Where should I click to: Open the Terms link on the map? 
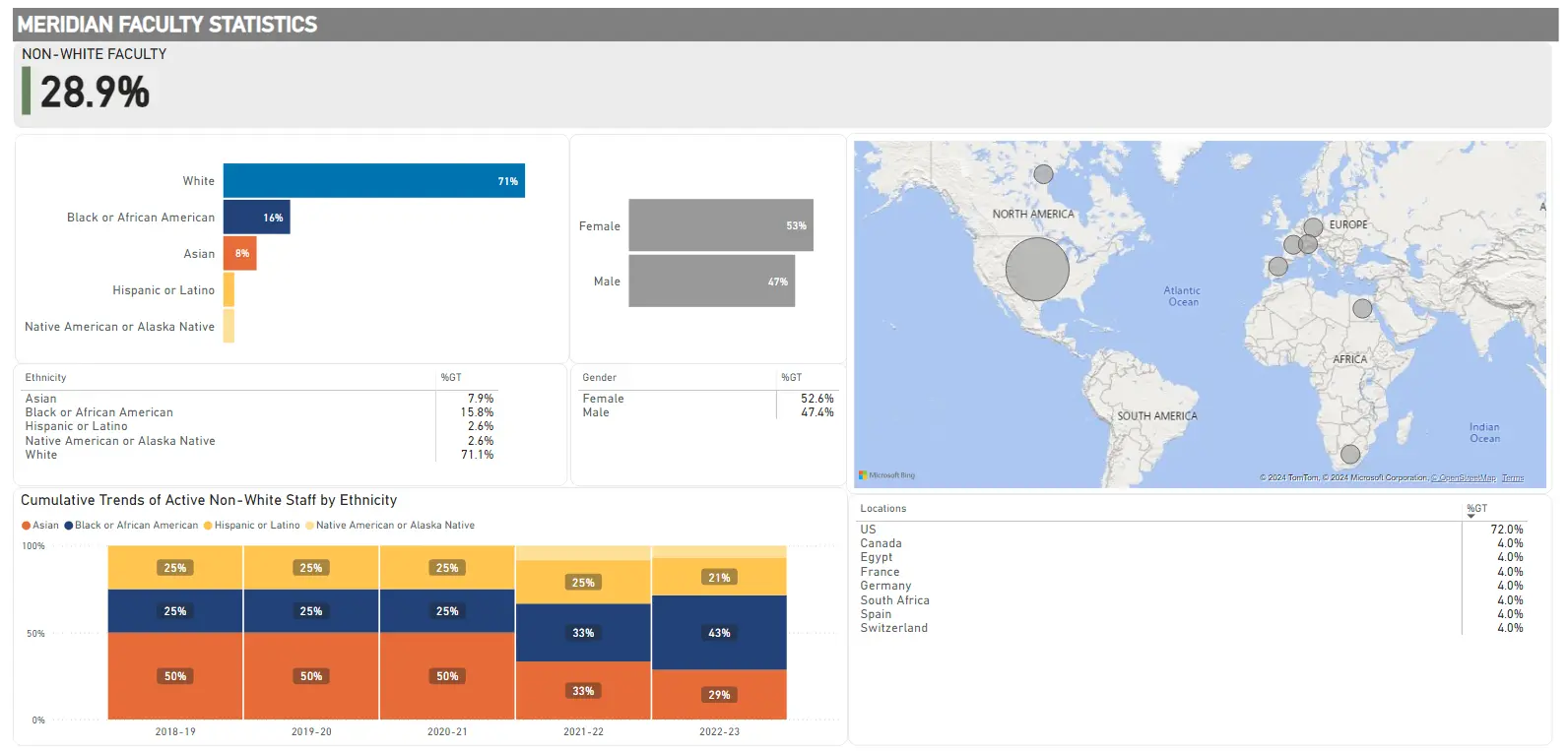coord(1513,478)
